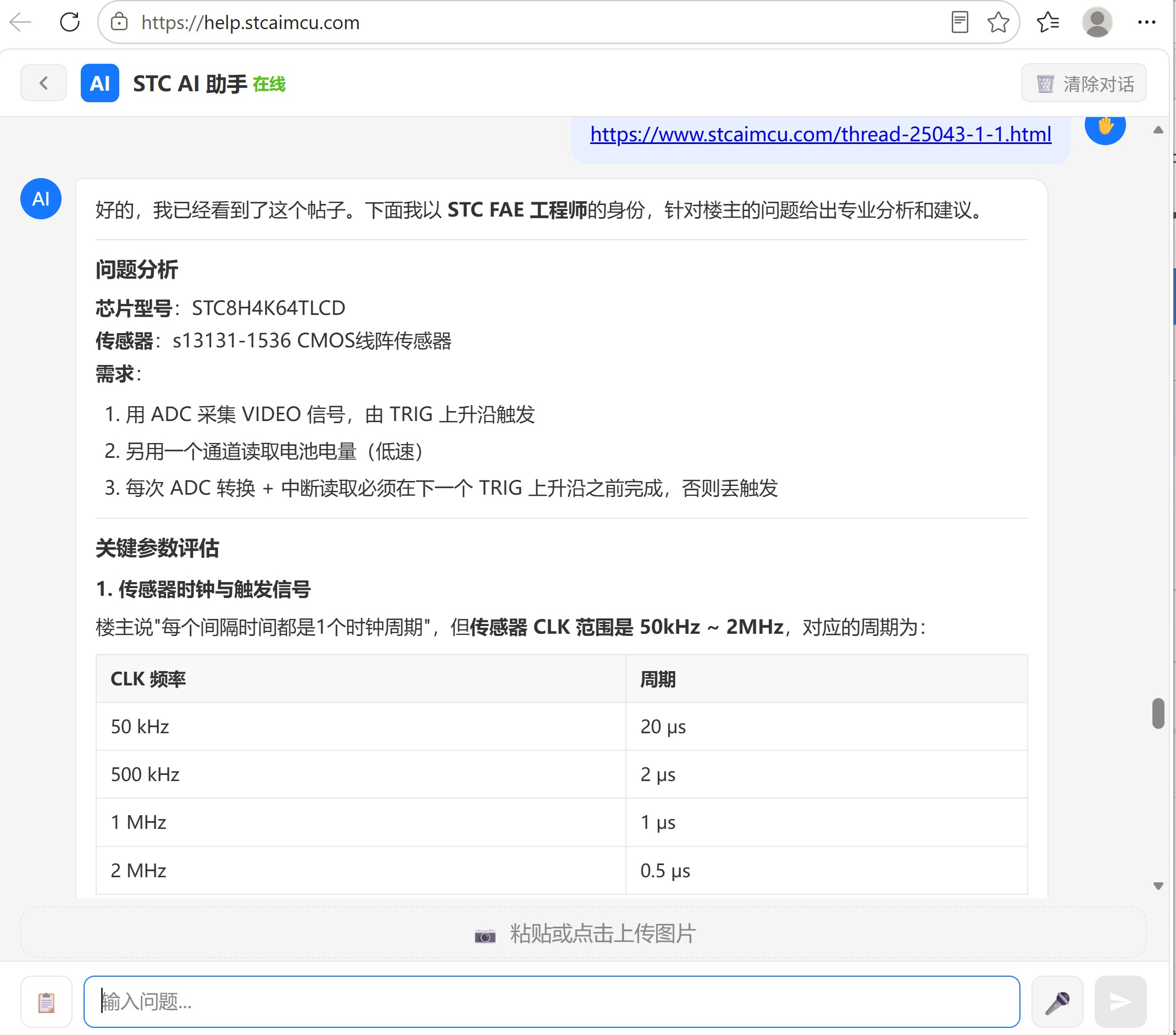Click scrollbar down arrow
The width and height of the screenshot is (1176, 1035).
tap(1158, 886)
